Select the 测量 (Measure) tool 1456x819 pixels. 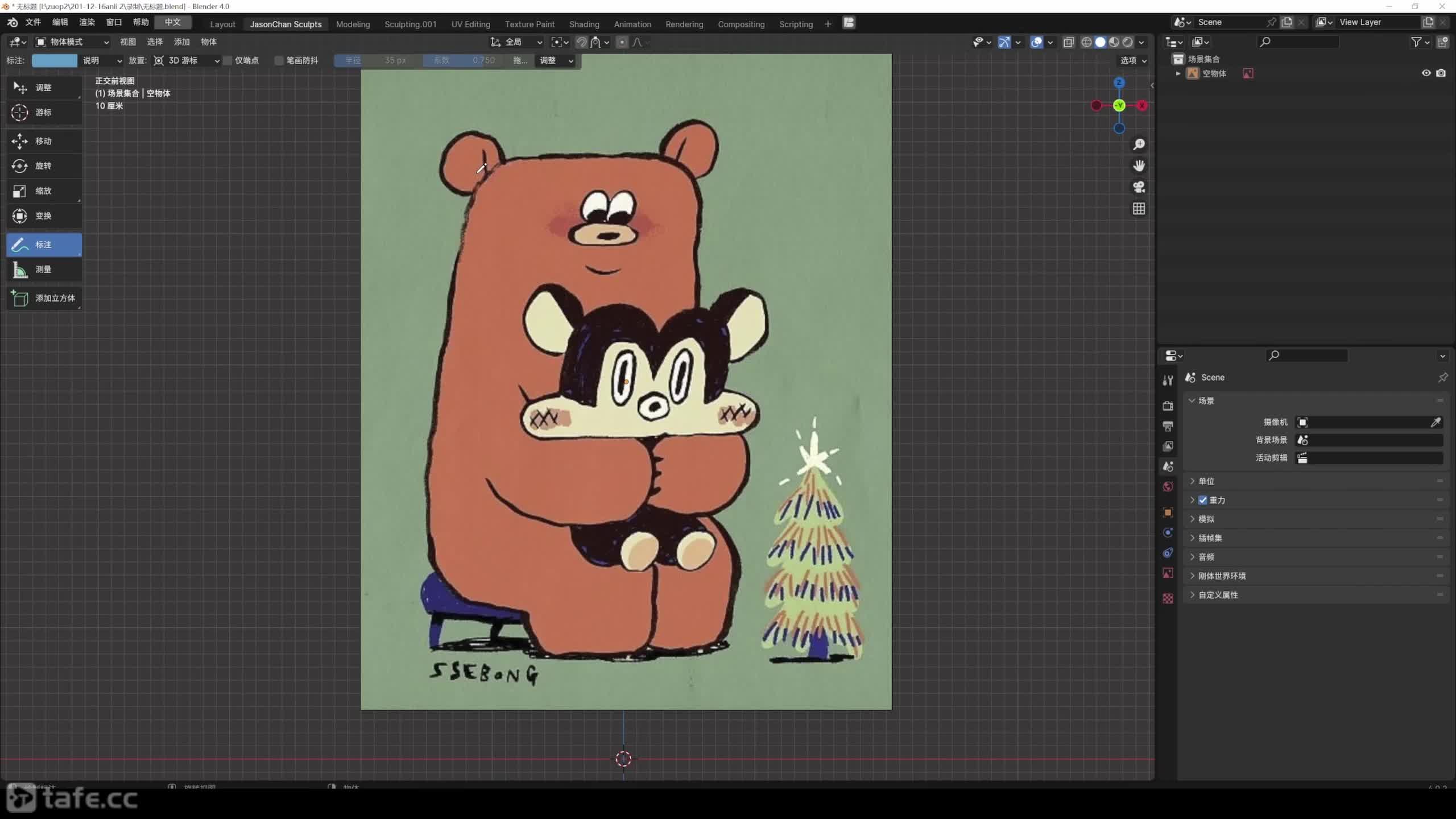(x=44, y=270)
